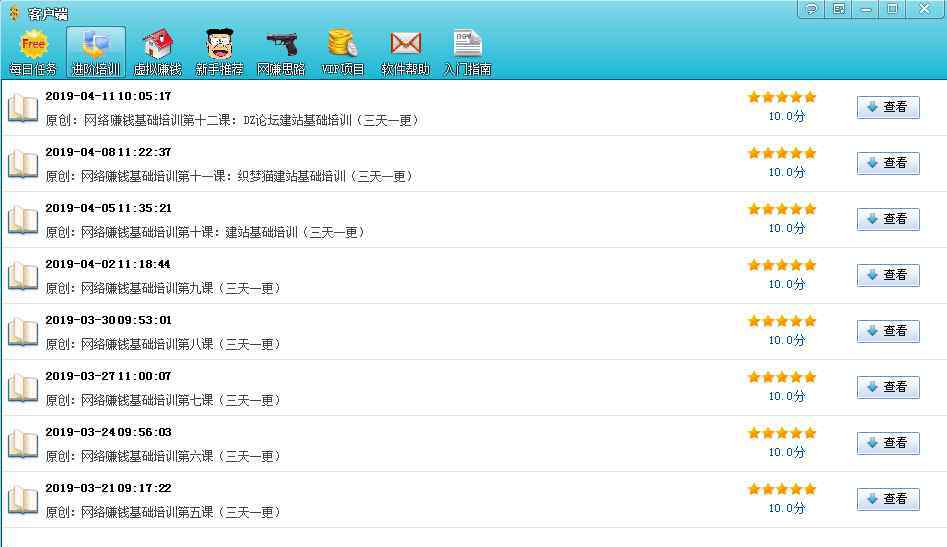Click book icon of 第九课 entry

pos(23,276)
